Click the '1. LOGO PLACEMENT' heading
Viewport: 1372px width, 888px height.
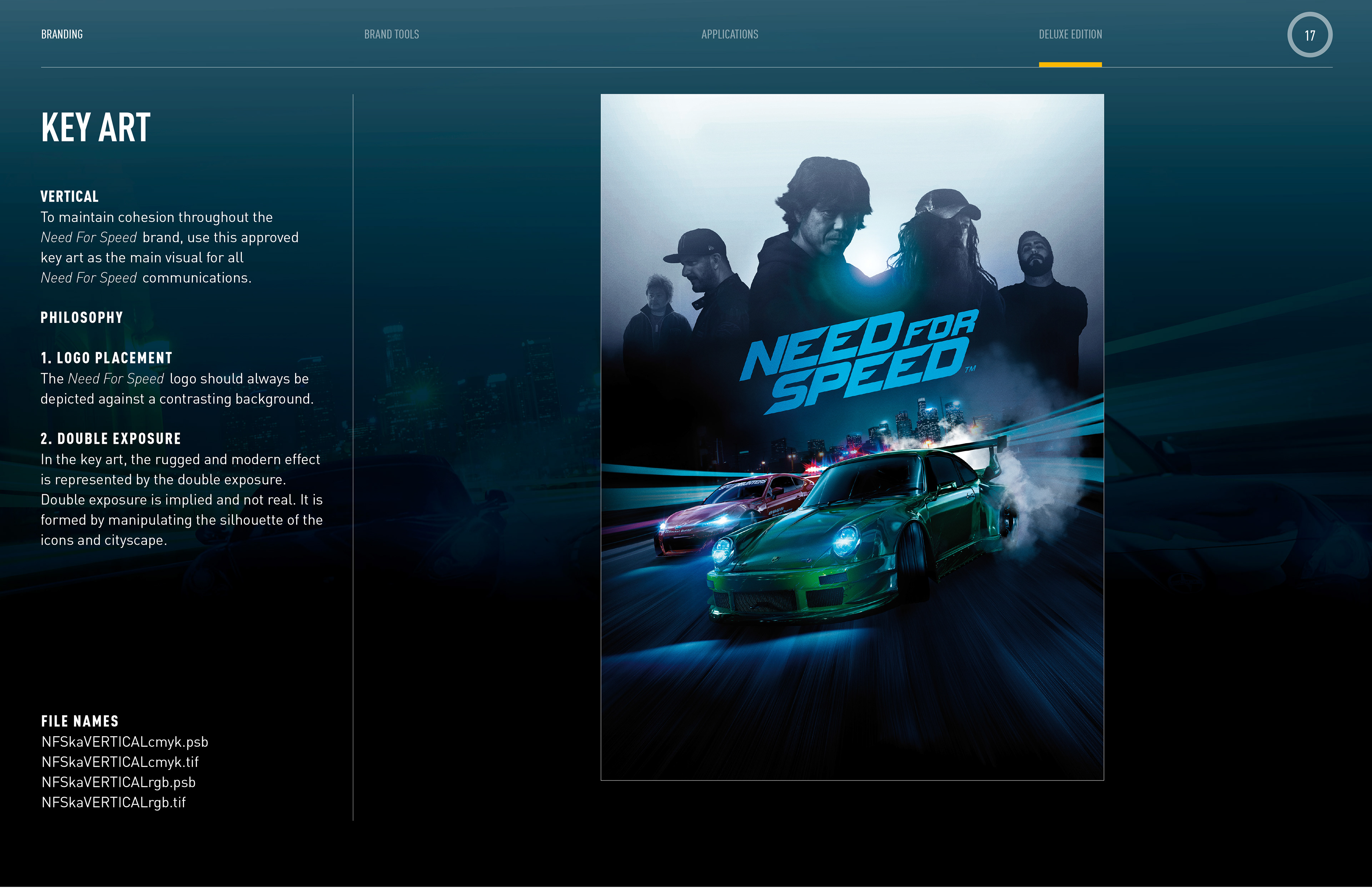pyautogui.click(x=106, y=358)
